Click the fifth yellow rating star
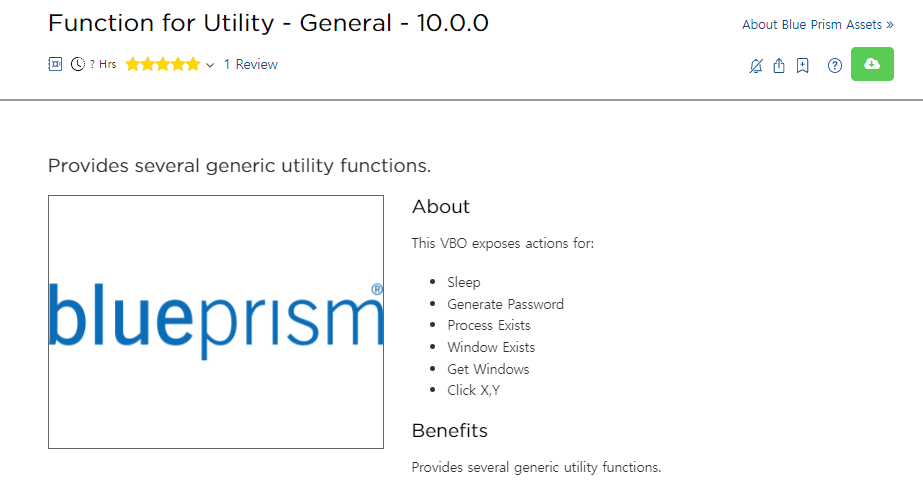Image resolution: width=923 pixels, height=490 pixels. click(x=193, y=64)
